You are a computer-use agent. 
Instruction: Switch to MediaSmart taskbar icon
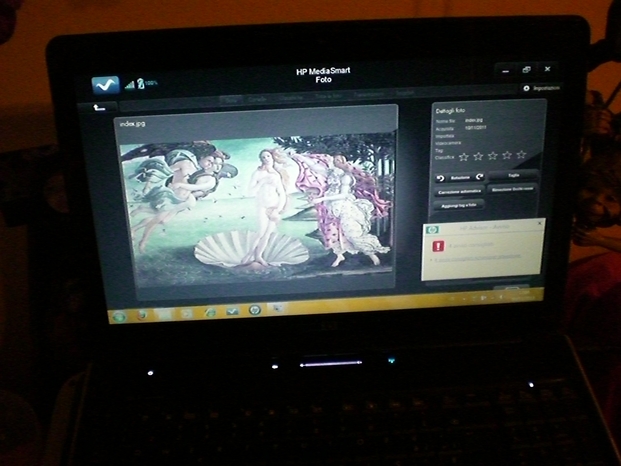pyautogui.click(x=232, y=311)
